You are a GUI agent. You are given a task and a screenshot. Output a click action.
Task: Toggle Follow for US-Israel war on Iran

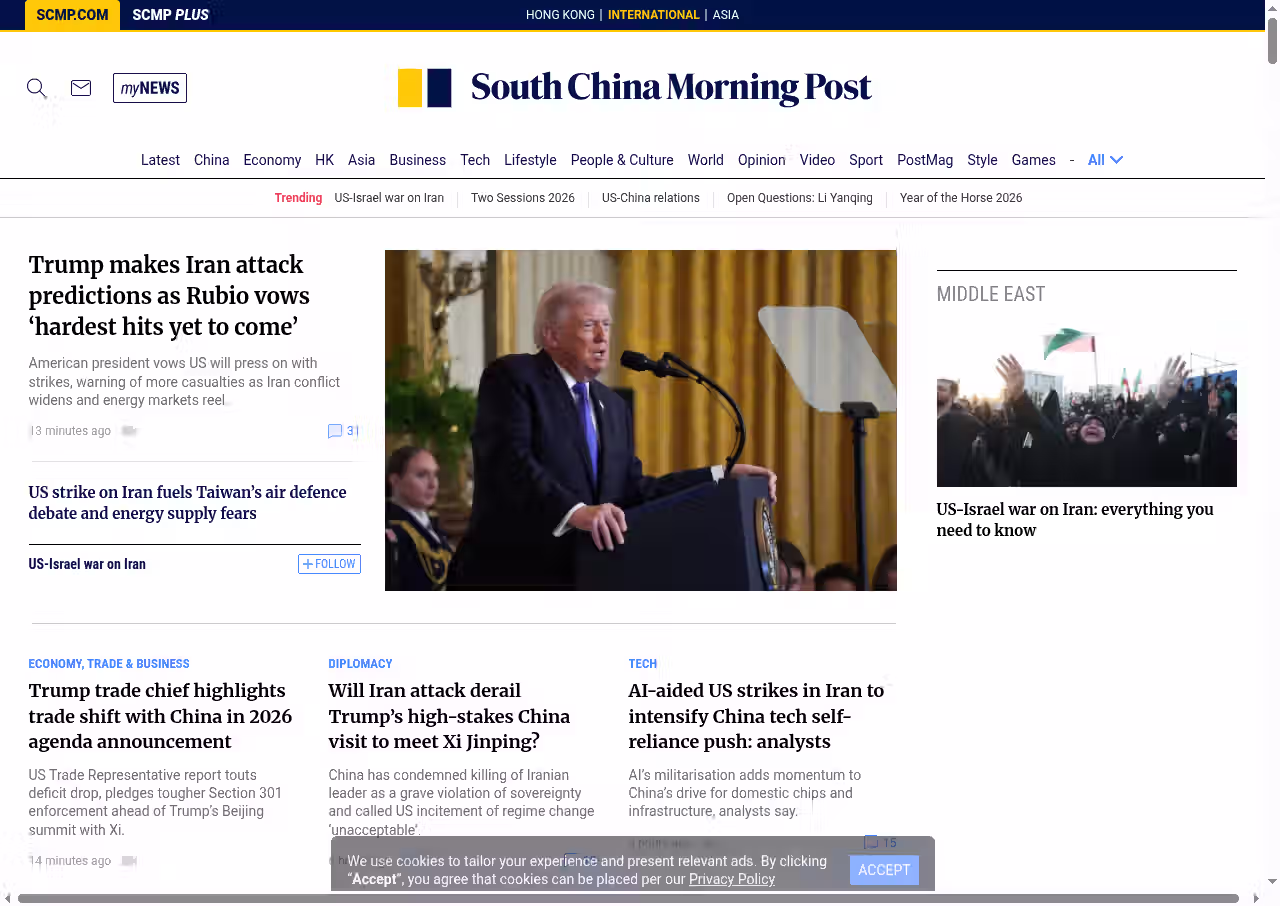(329, 564)
